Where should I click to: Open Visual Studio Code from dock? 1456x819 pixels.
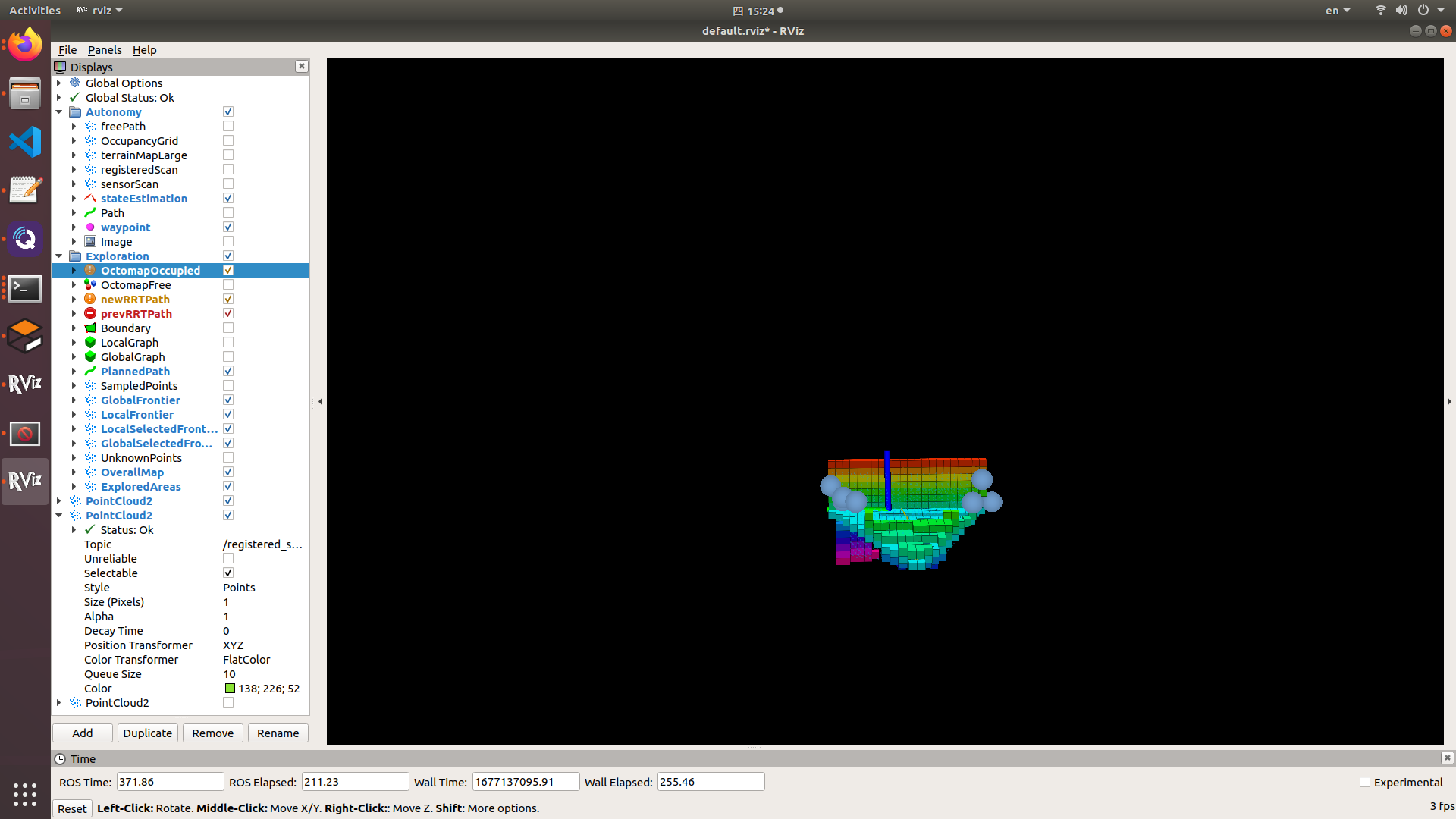tap(25, 142)
